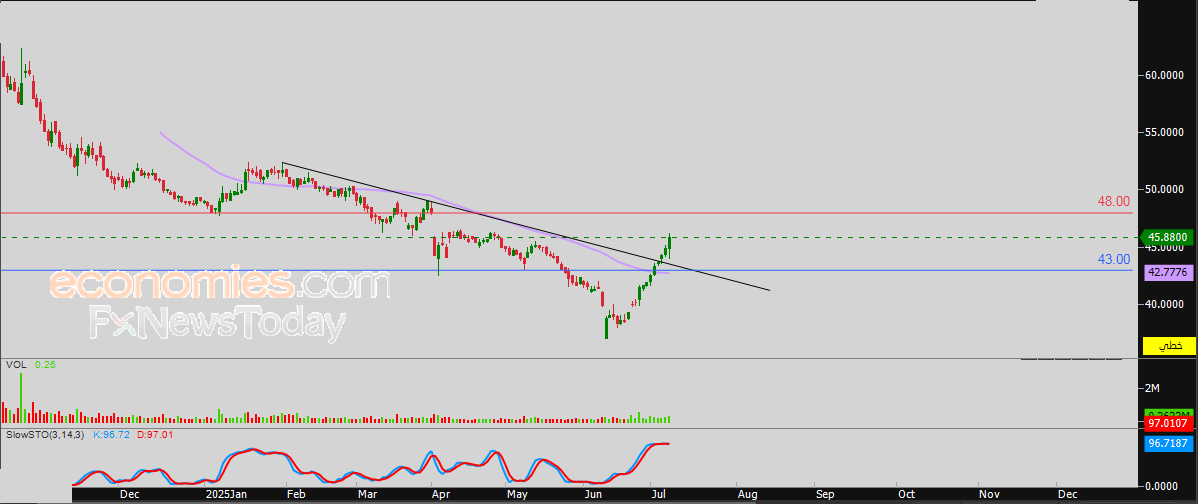The image size is (1198, 504).
Task: Click the Nov date axis label
Action: (989, 495)
